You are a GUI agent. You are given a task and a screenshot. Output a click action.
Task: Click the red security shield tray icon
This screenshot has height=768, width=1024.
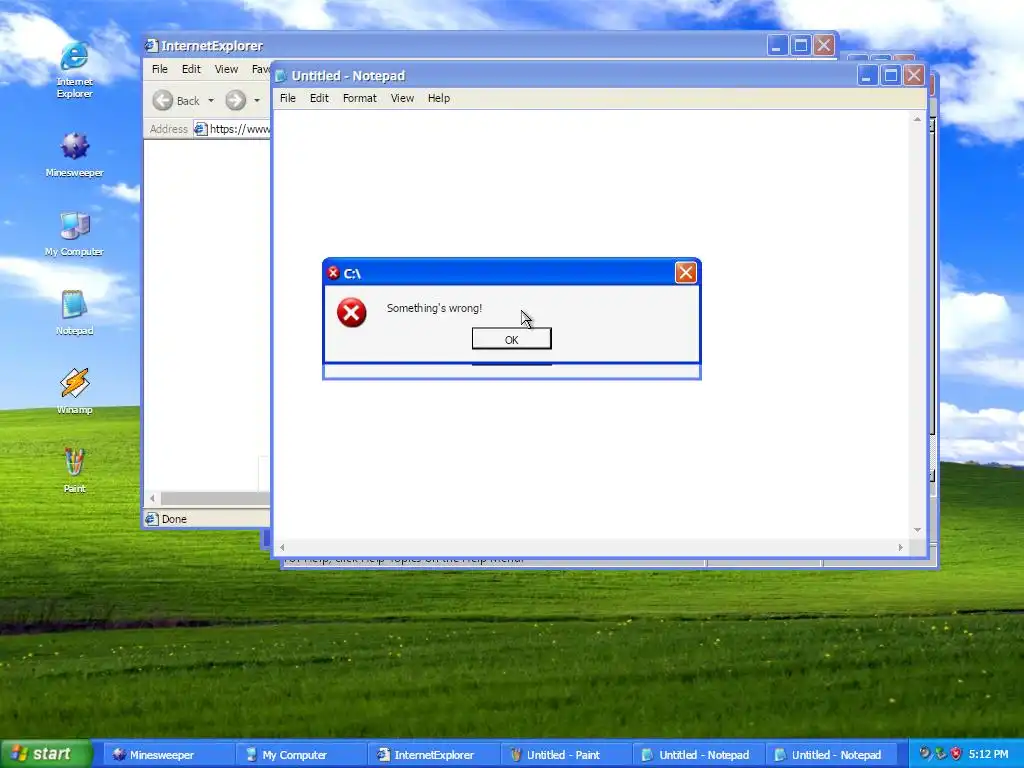[956, 754]
